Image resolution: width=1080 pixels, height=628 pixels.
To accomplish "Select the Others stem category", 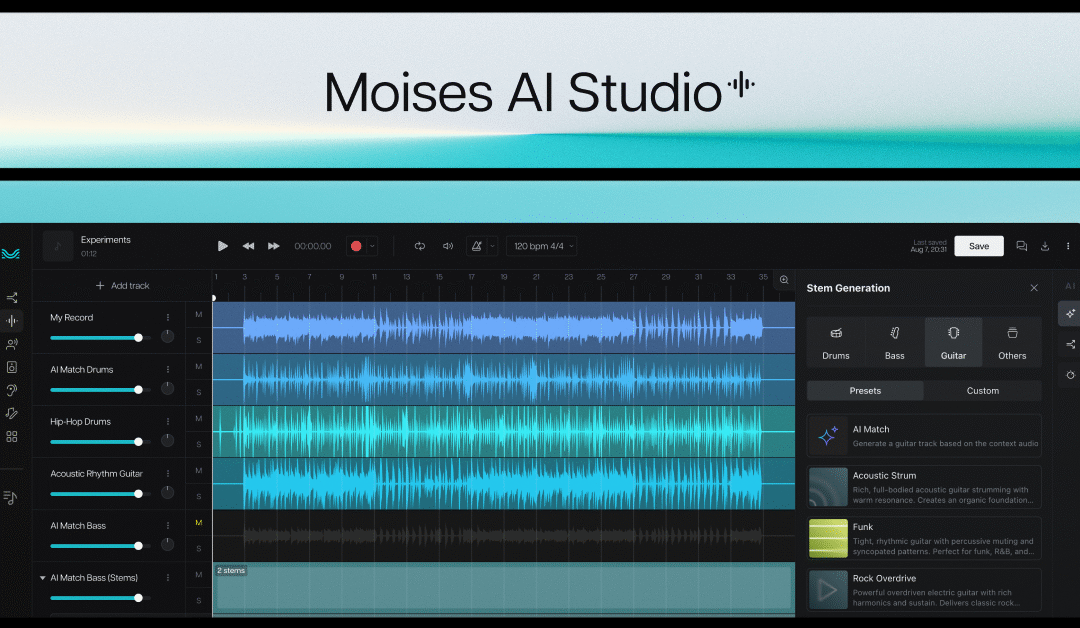I will click(1012, 341).
